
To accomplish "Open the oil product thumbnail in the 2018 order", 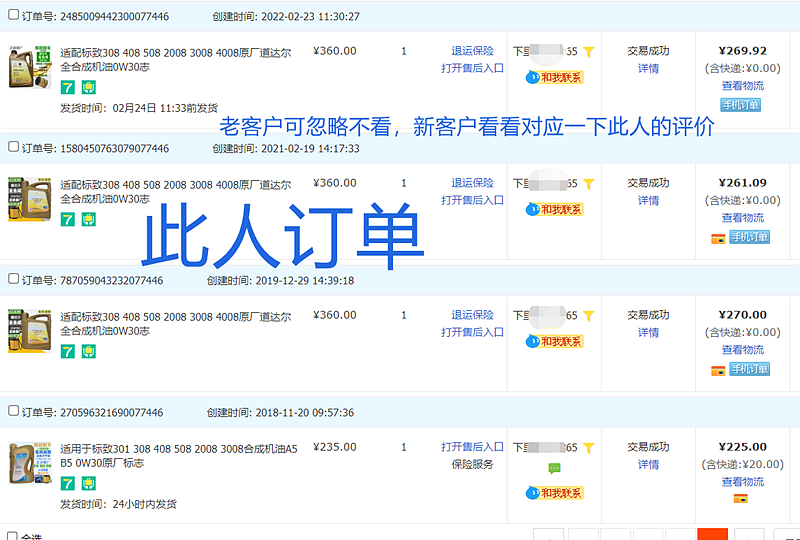I will click(25, 462).
